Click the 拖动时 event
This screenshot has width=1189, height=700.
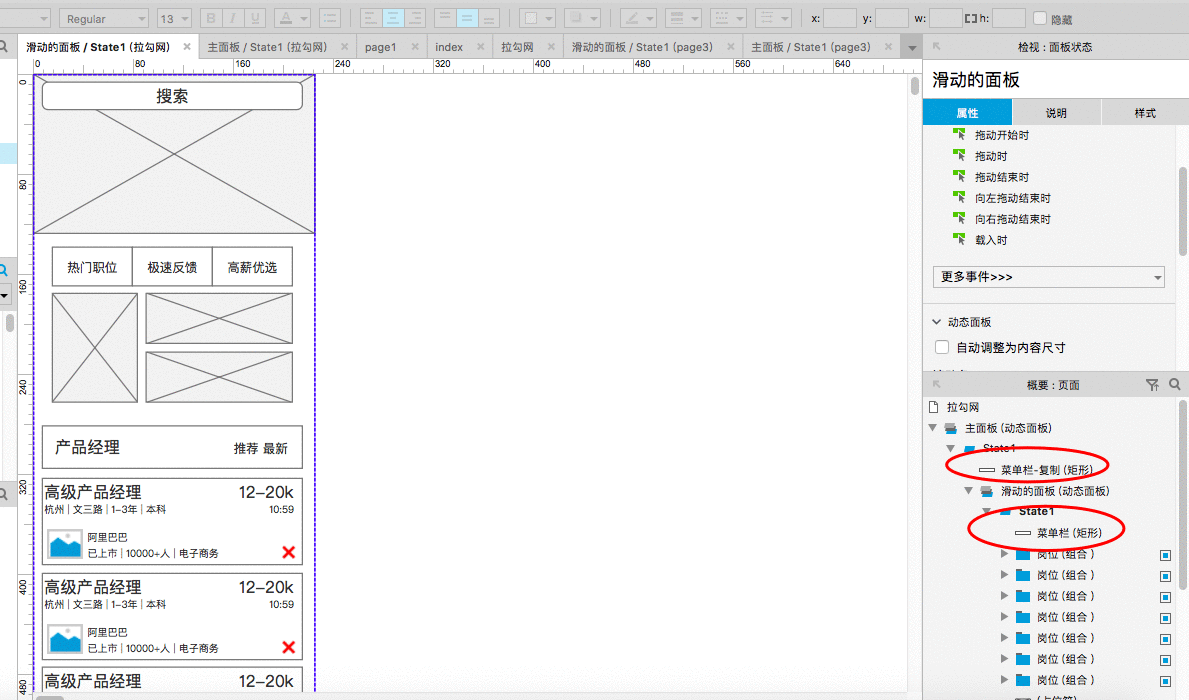pyautogui.click(x=990, y=156)
